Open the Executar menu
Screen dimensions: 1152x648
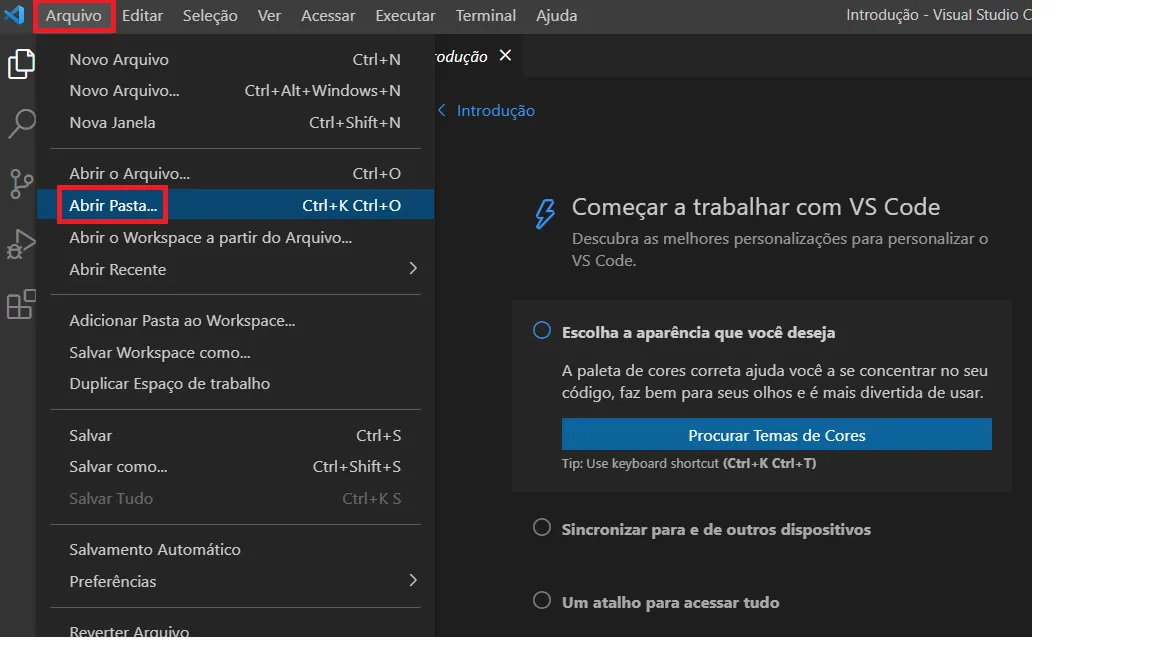pos(406,15)
